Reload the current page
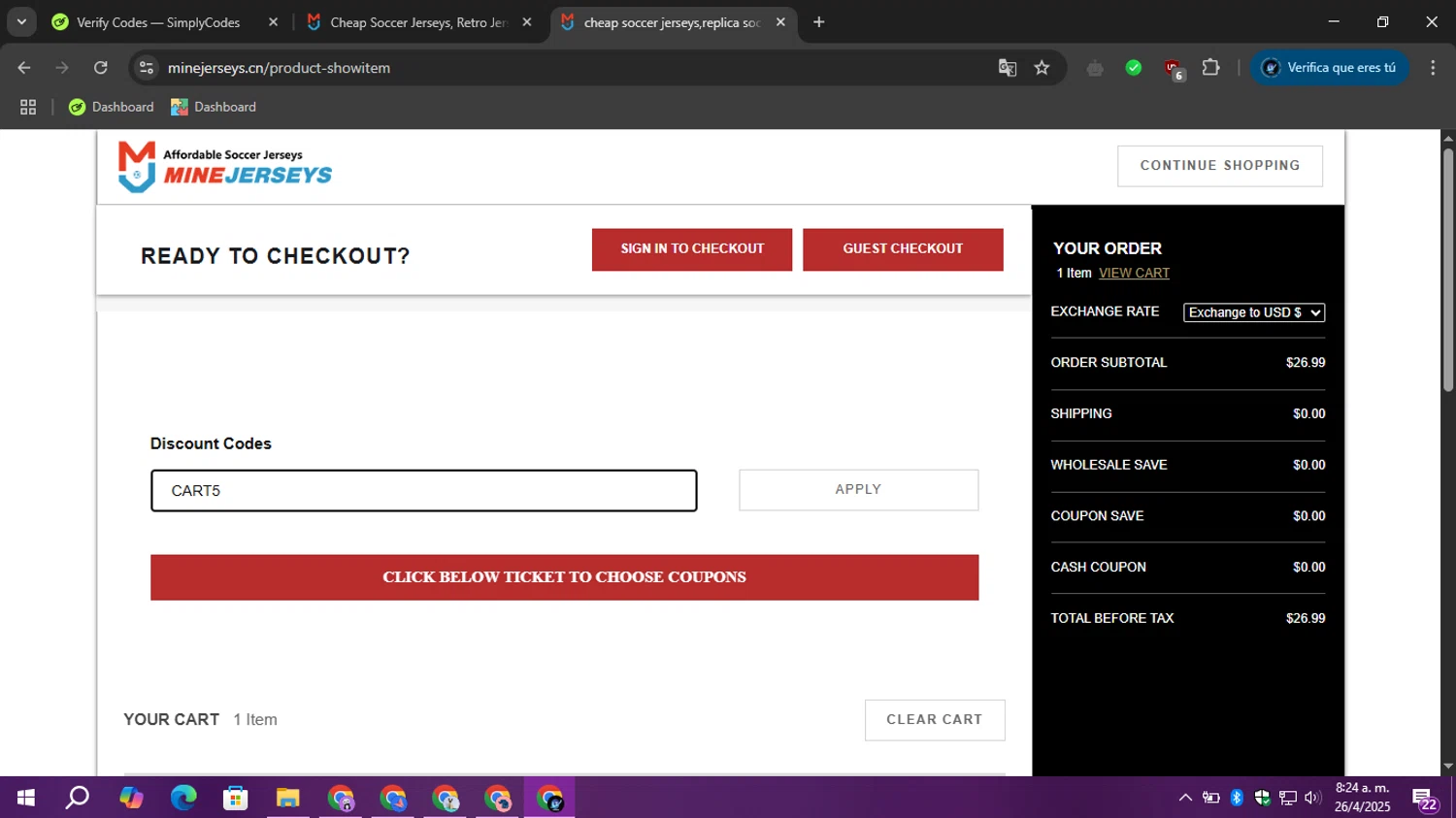The width and height of the screenshot is (1456, 818). [101, 68]
